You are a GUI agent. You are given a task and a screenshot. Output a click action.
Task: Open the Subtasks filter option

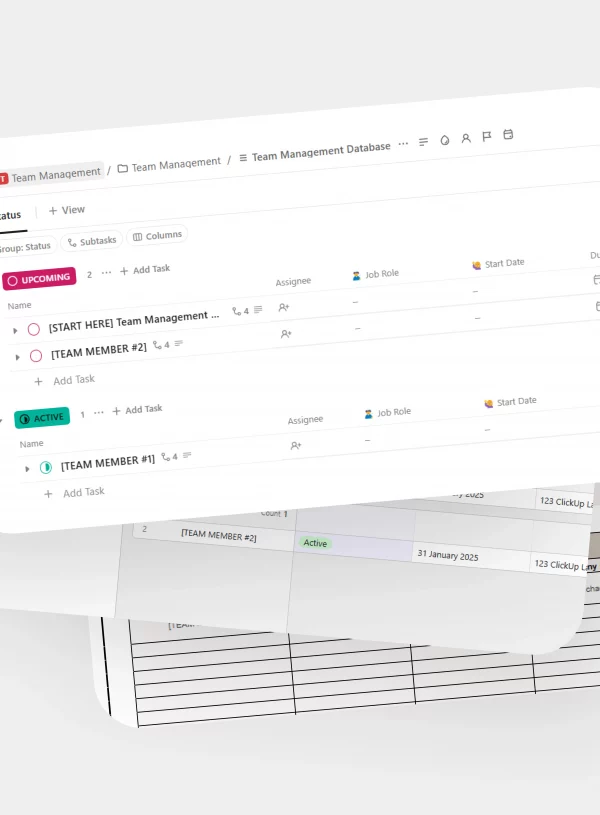pos(92,242)
